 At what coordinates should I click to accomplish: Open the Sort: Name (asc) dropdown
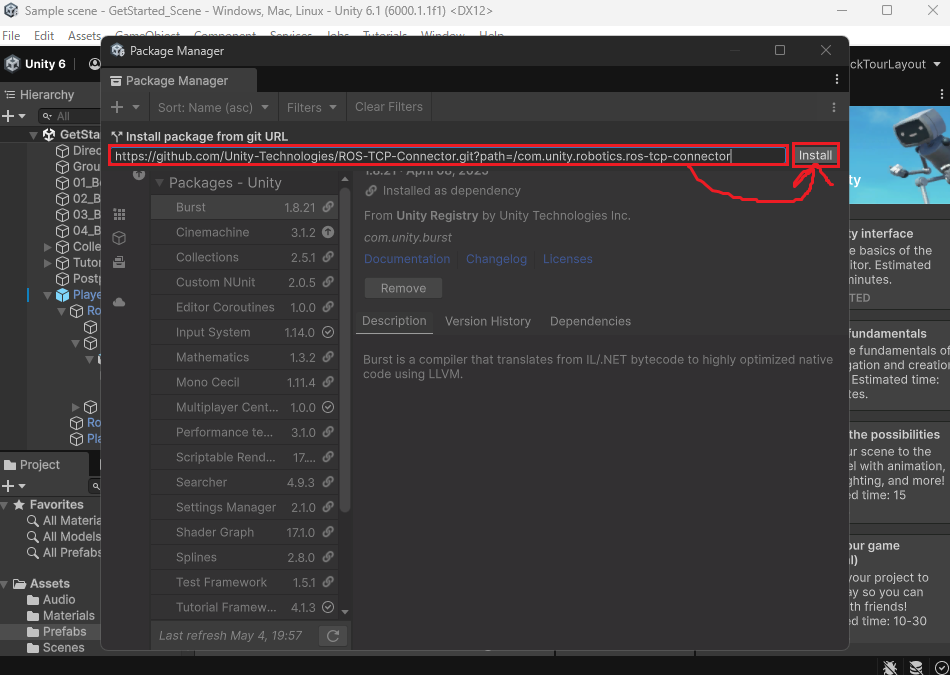(x=213, y=107)
